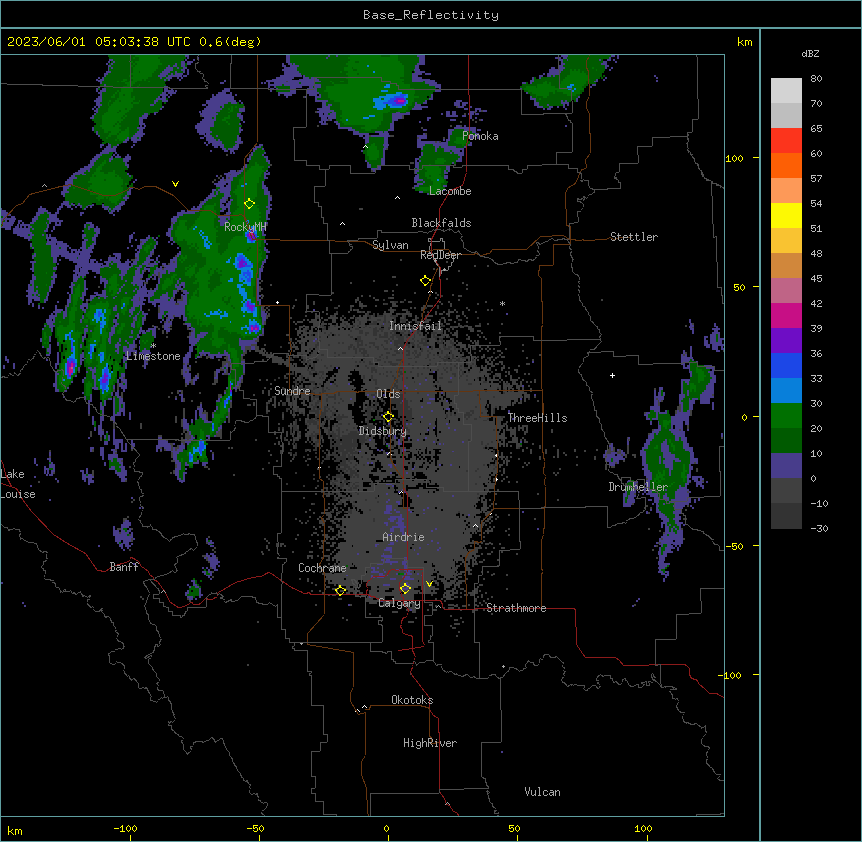Screen dimensions: 862x842
Task: Select the RedDeer city label
Action: (440, 255)
